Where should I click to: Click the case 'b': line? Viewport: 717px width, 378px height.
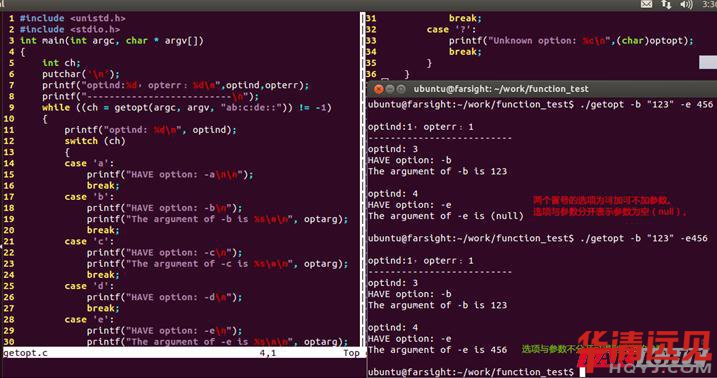[89, 197]
